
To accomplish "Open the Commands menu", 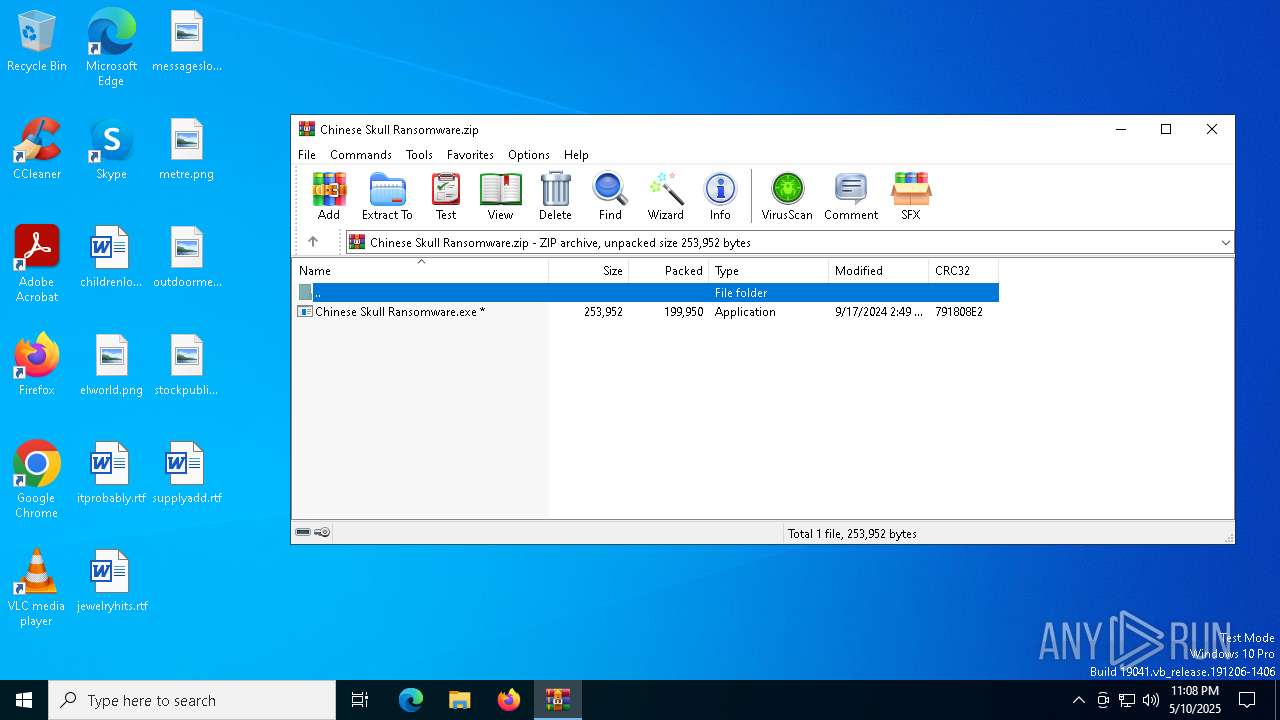I will [361, 155].
